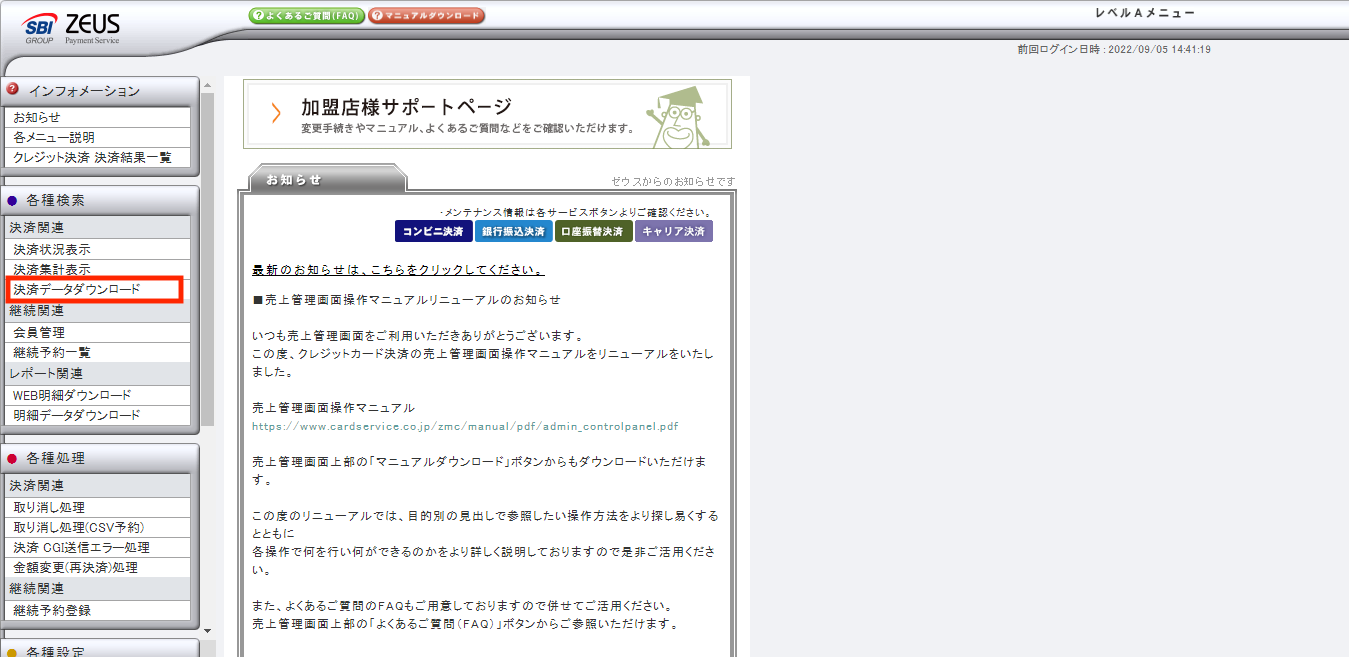Open 決済 CGI送信エラー処理
The width and height of the screenshot is (1349, 657).
[x=97, y=547]
